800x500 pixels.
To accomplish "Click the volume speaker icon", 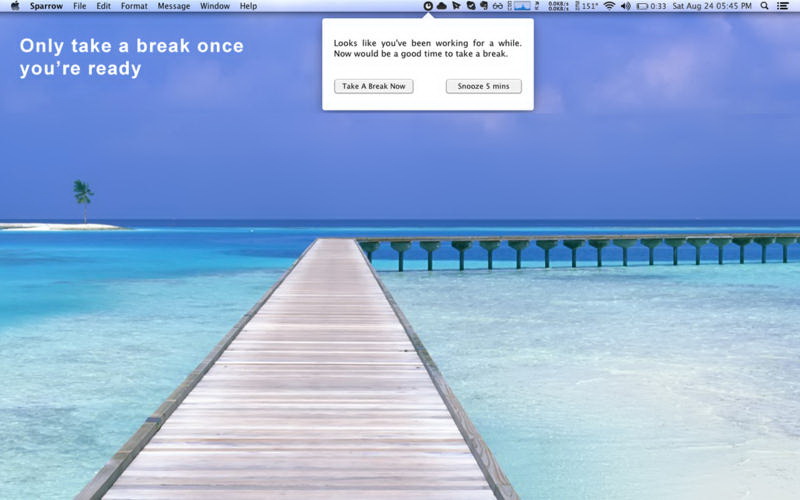I will click(626, 6).
